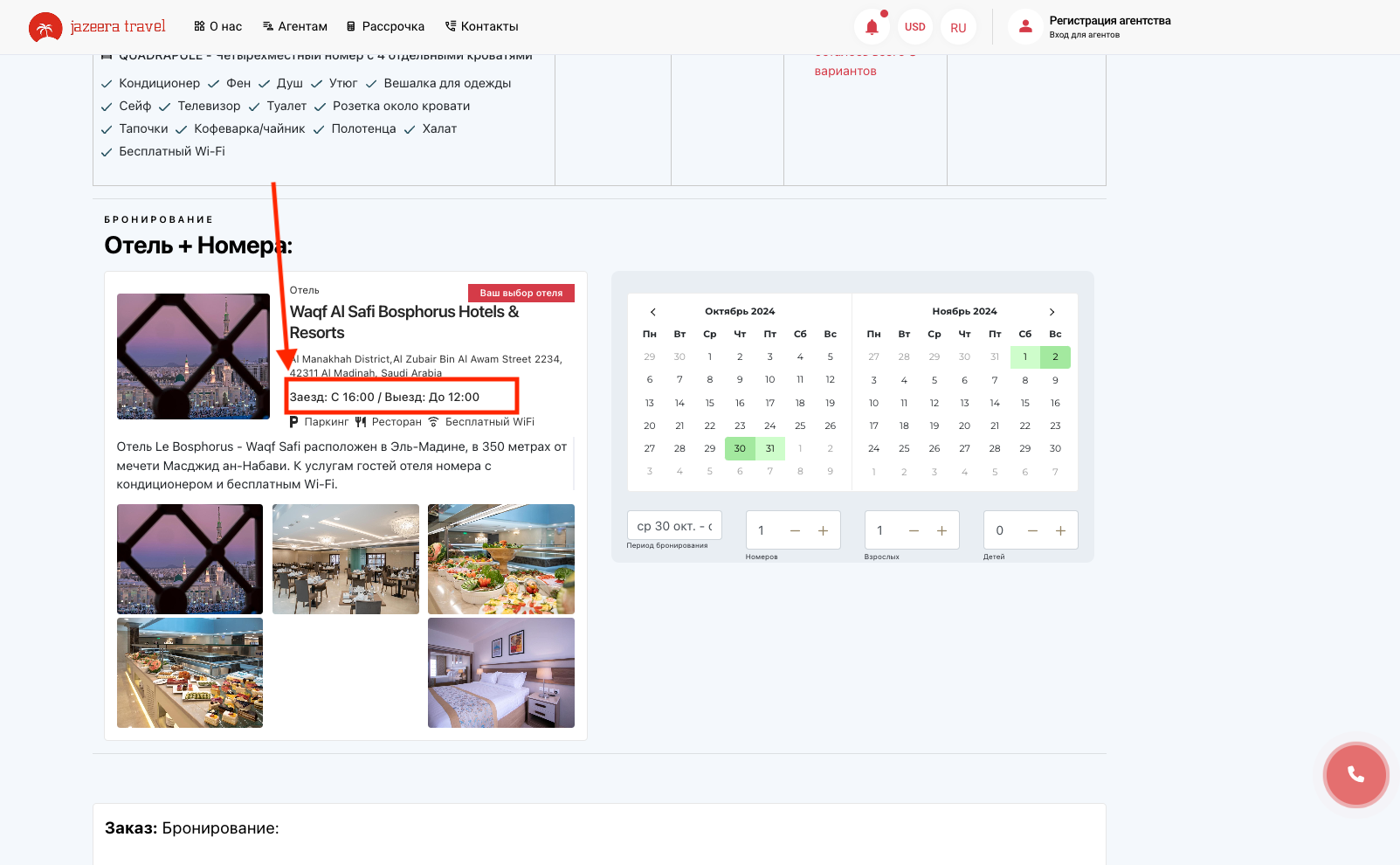Open the booking period date field
1400x865 pixels.
[674, 526]
